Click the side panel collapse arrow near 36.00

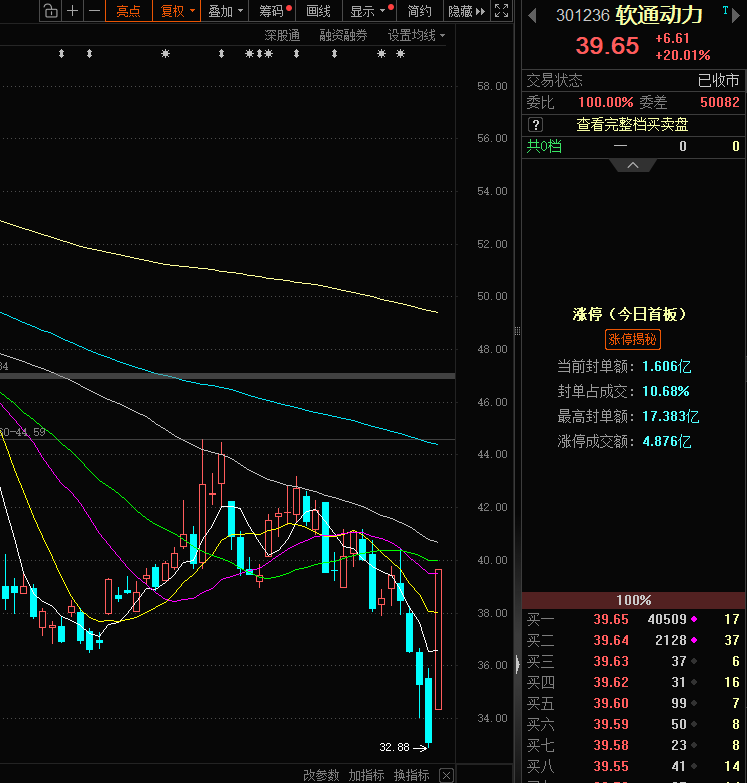click(518, 665)
